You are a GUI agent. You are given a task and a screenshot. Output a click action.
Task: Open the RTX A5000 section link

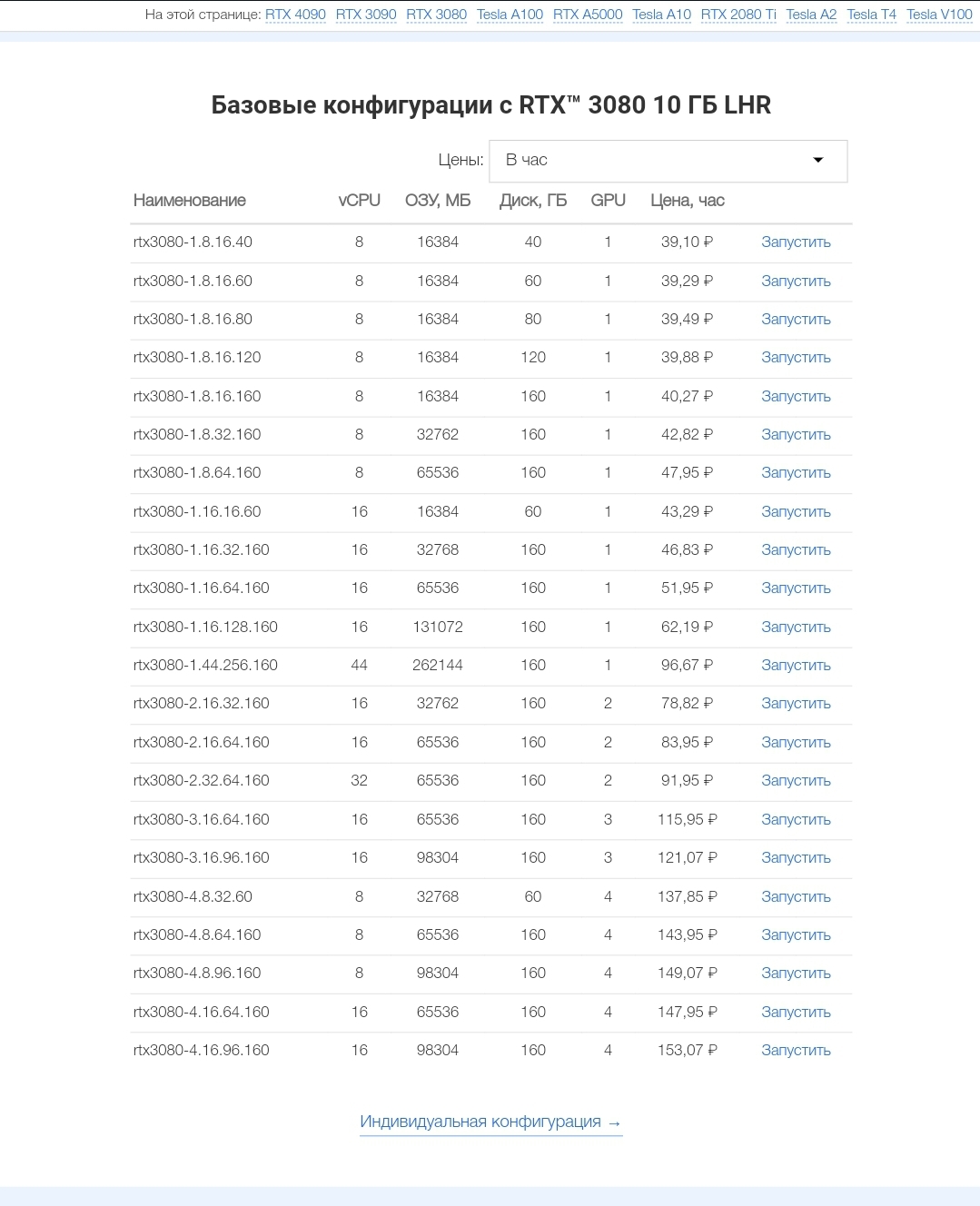pyautogui.click(x=588, y=15)
